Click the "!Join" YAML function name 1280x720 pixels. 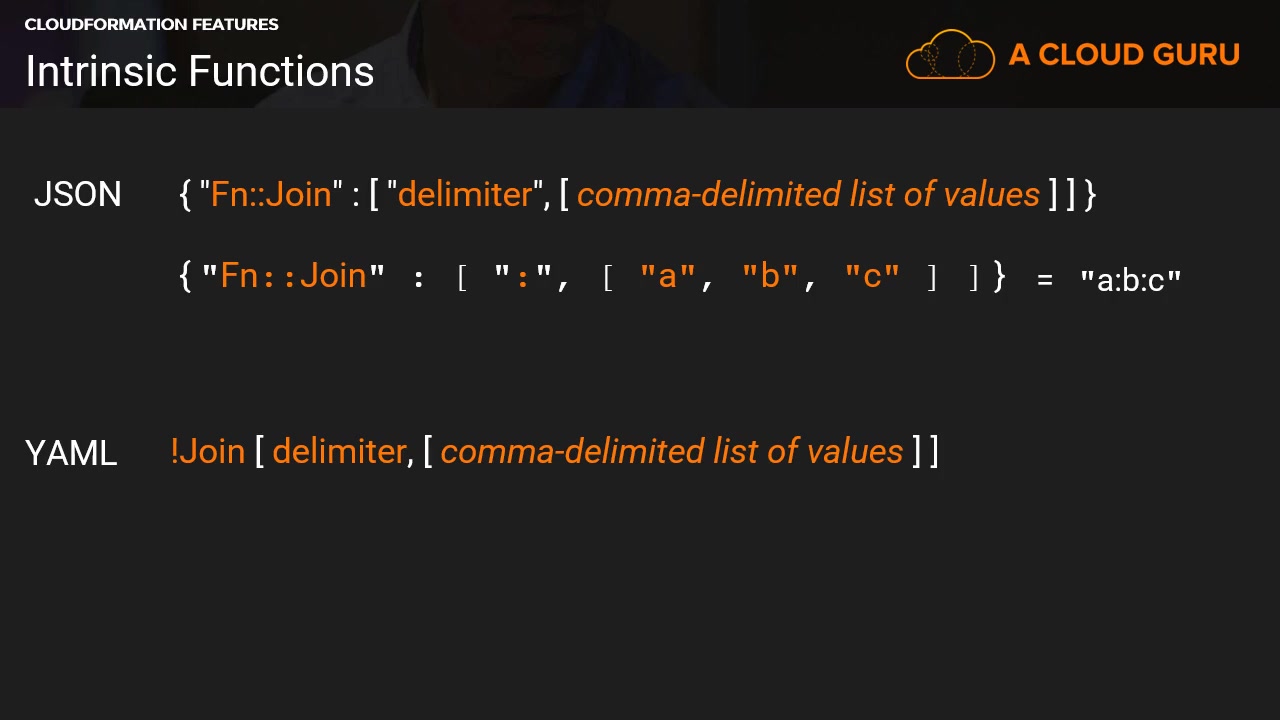(208, 451)
